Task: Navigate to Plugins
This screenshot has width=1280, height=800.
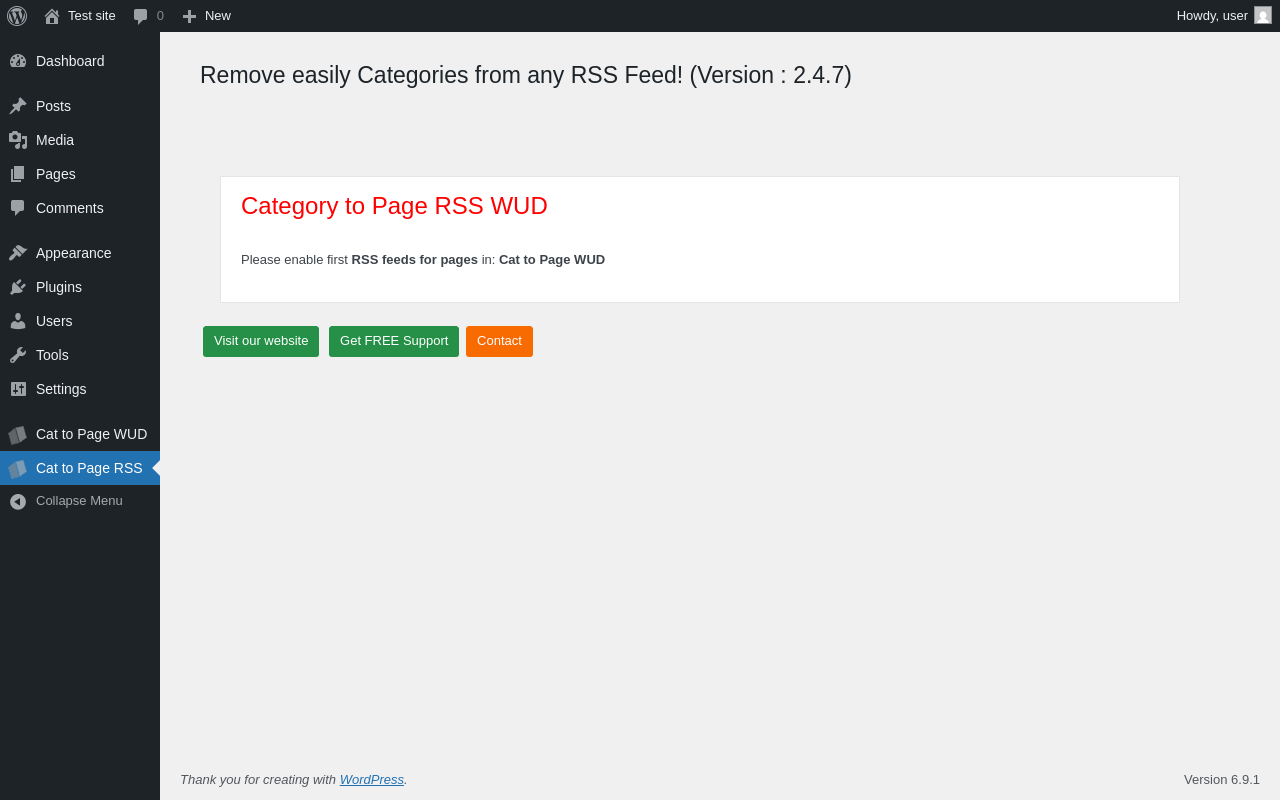Action: [80, 287]
